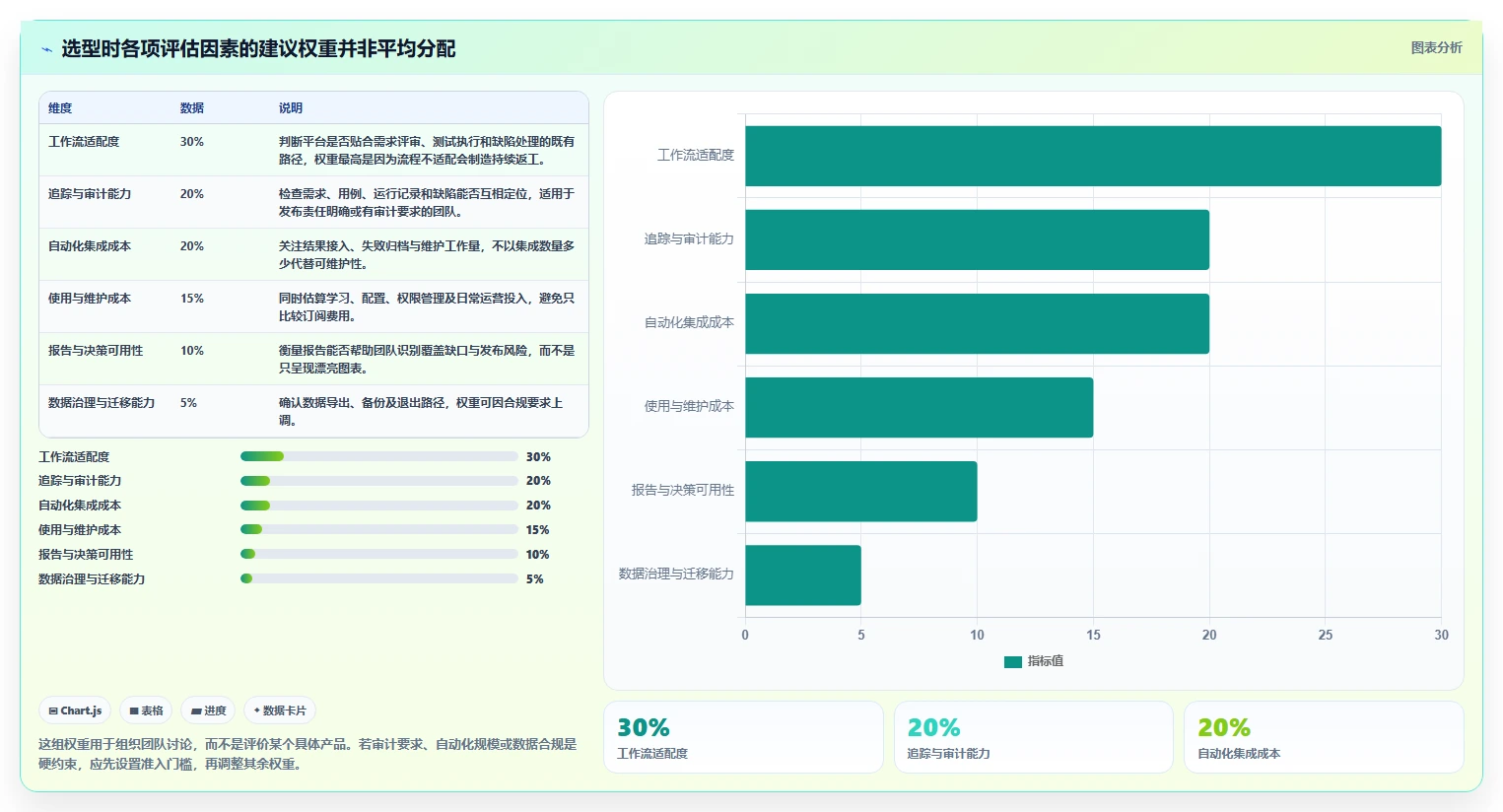Click the x-axis tick label 15
The height and width of the screenshot is (812, 1503).
(x=1093, y=635)
